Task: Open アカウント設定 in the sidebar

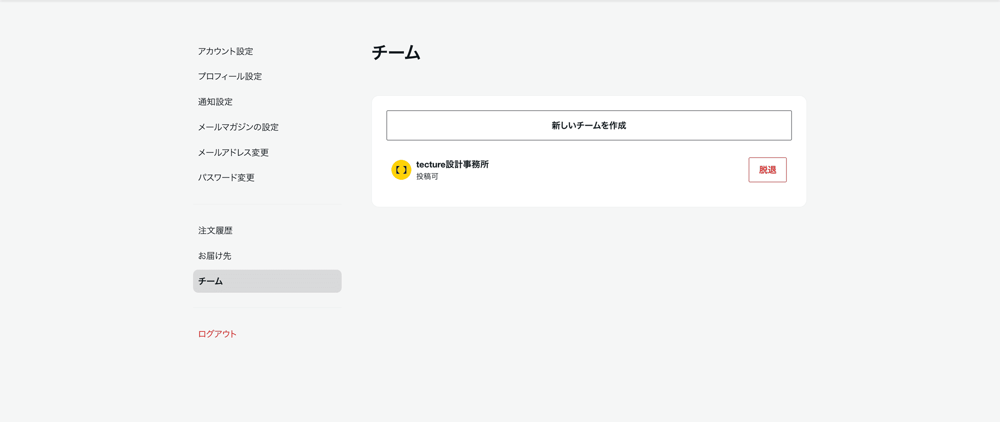Action: click(225, 51)
